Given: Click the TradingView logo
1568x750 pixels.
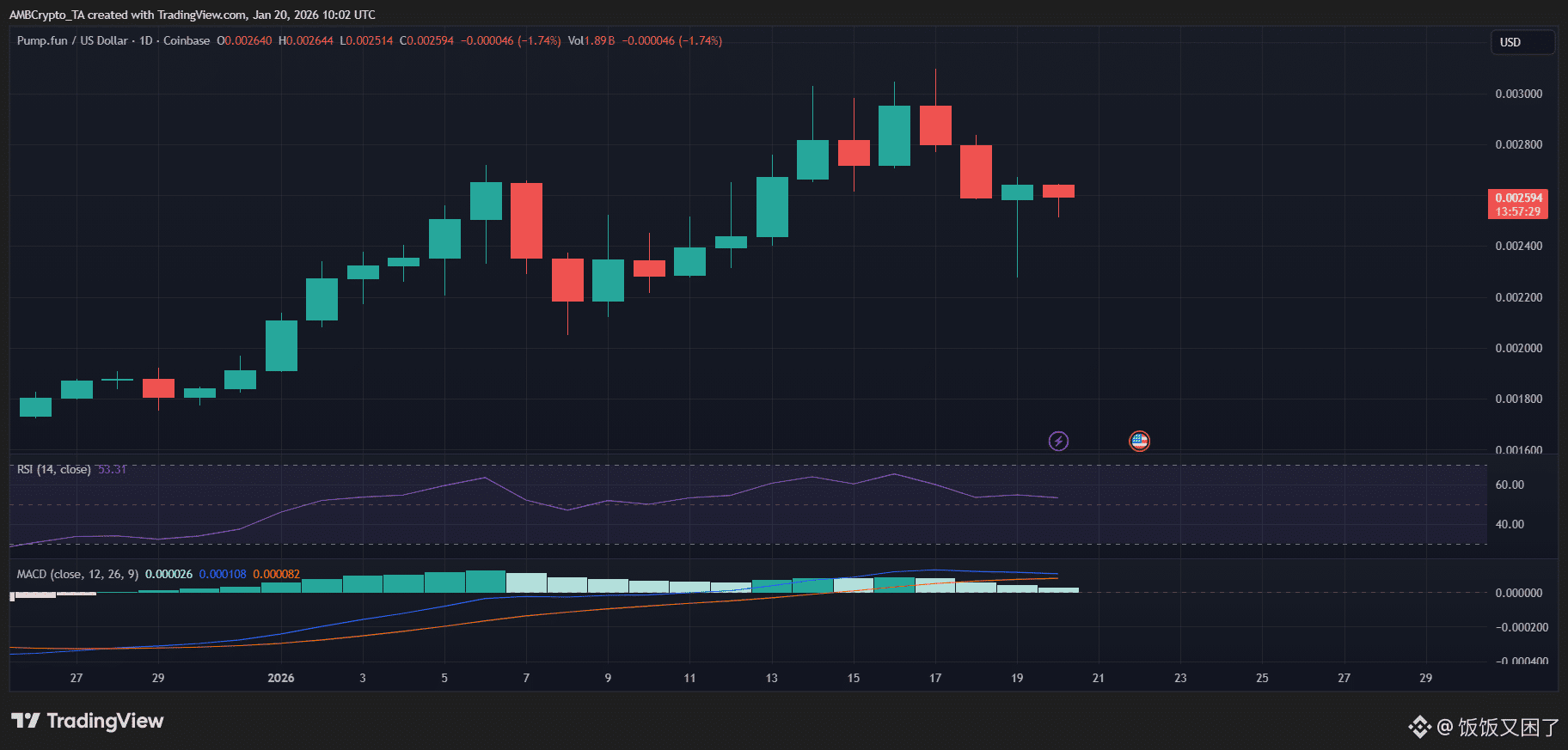Looking at the screenshot, I should point(88,721).
